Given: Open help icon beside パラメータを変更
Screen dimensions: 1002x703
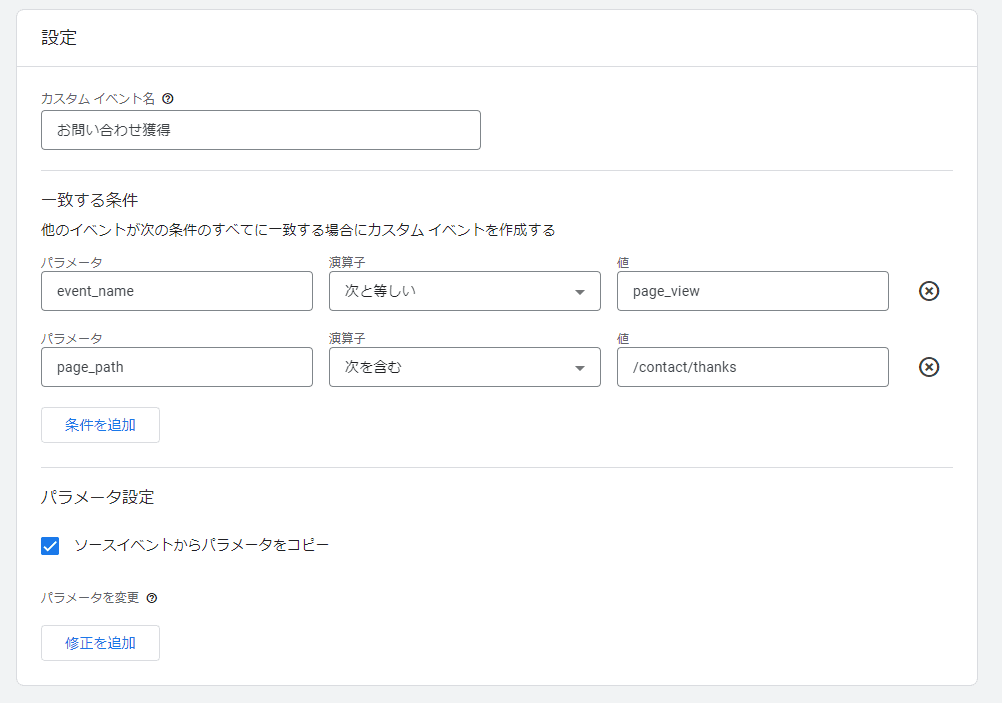Looking at the screenshot, I should (151, 598).
